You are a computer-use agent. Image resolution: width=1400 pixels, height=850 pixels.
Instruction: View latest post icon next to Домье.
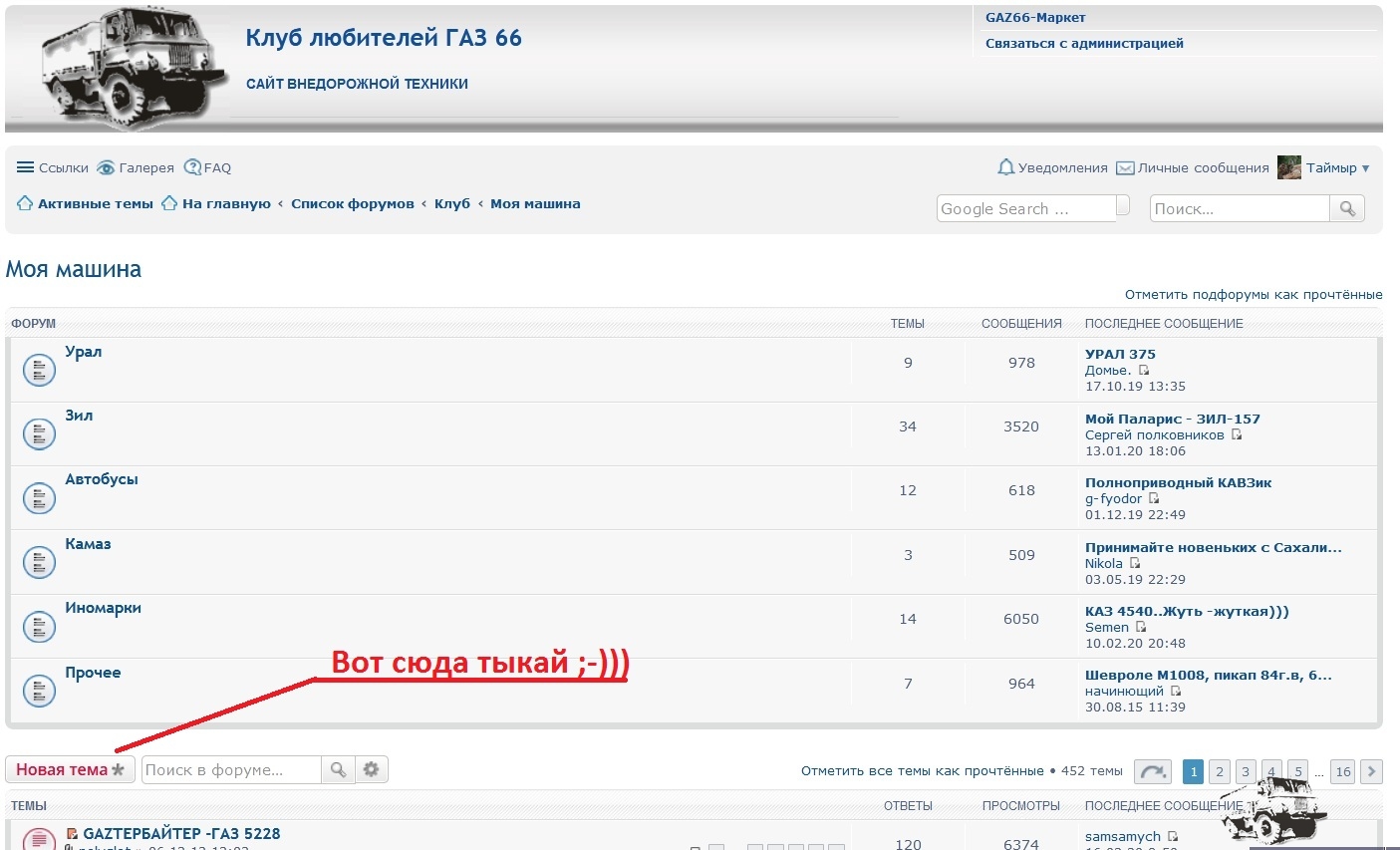pos(1144,371)
